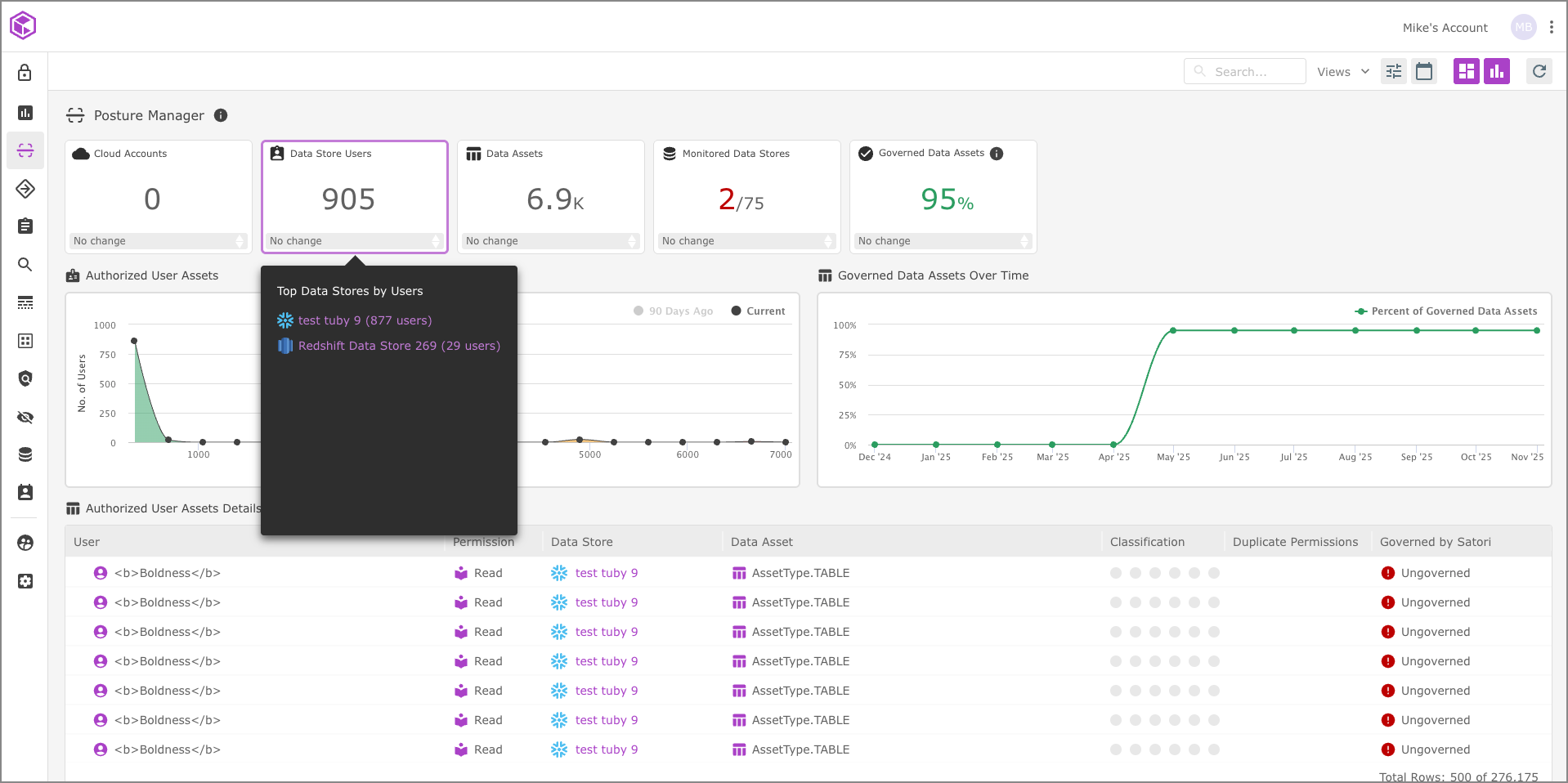Click the Posture Manager info icon

point(221,115)
